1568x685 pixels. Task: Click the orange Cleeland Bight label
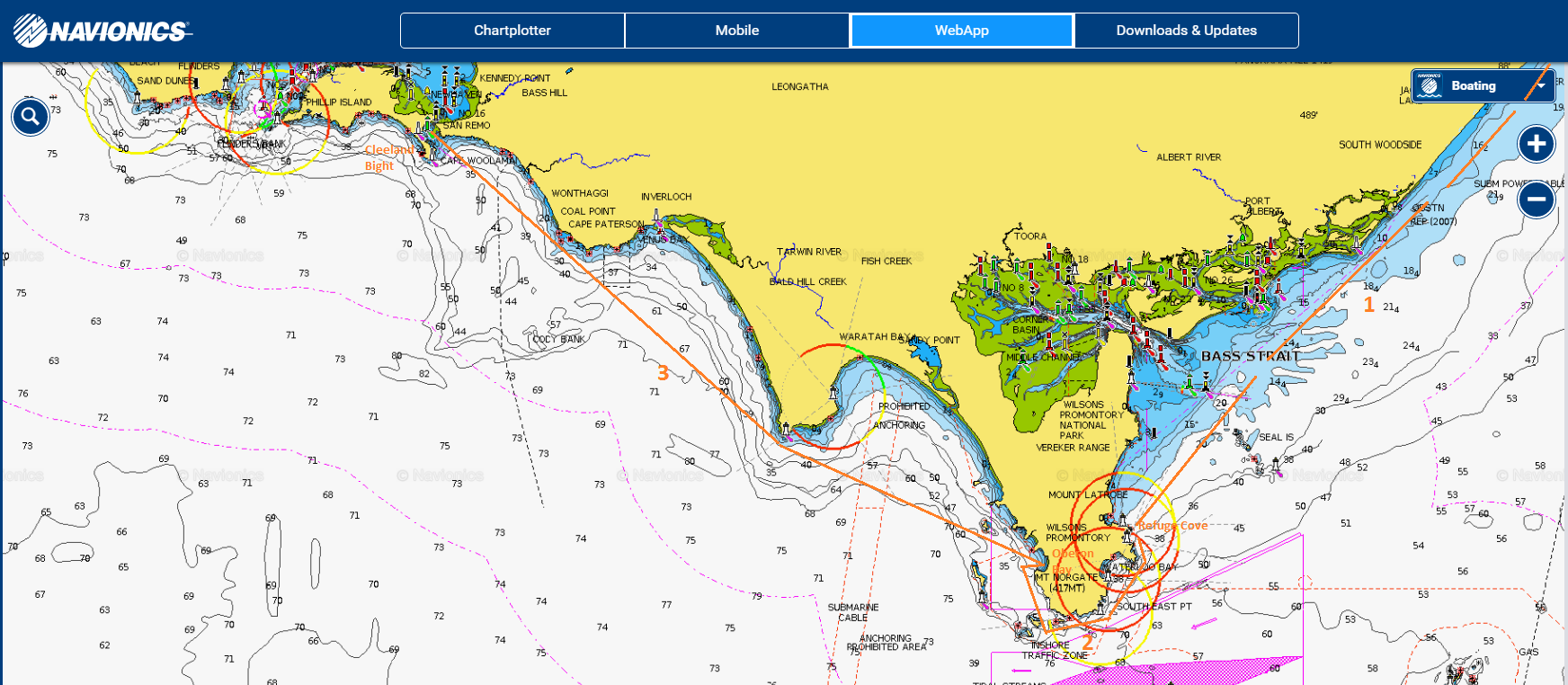pyautogui.click(x=388, y=157)
